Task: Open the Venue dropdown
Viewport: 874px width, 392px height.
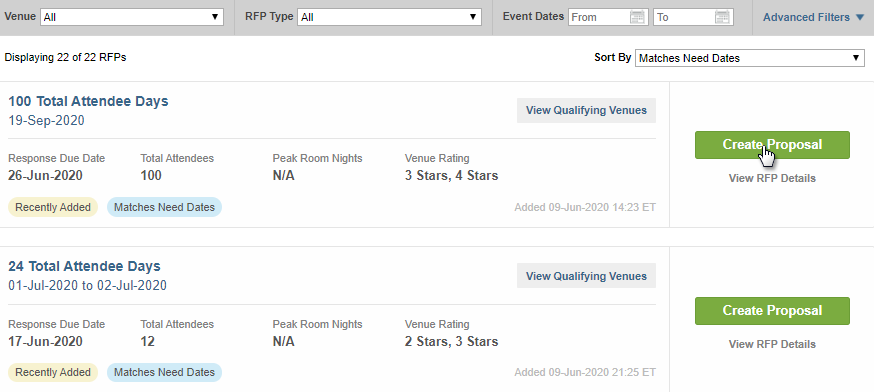Action: point(132,17)
